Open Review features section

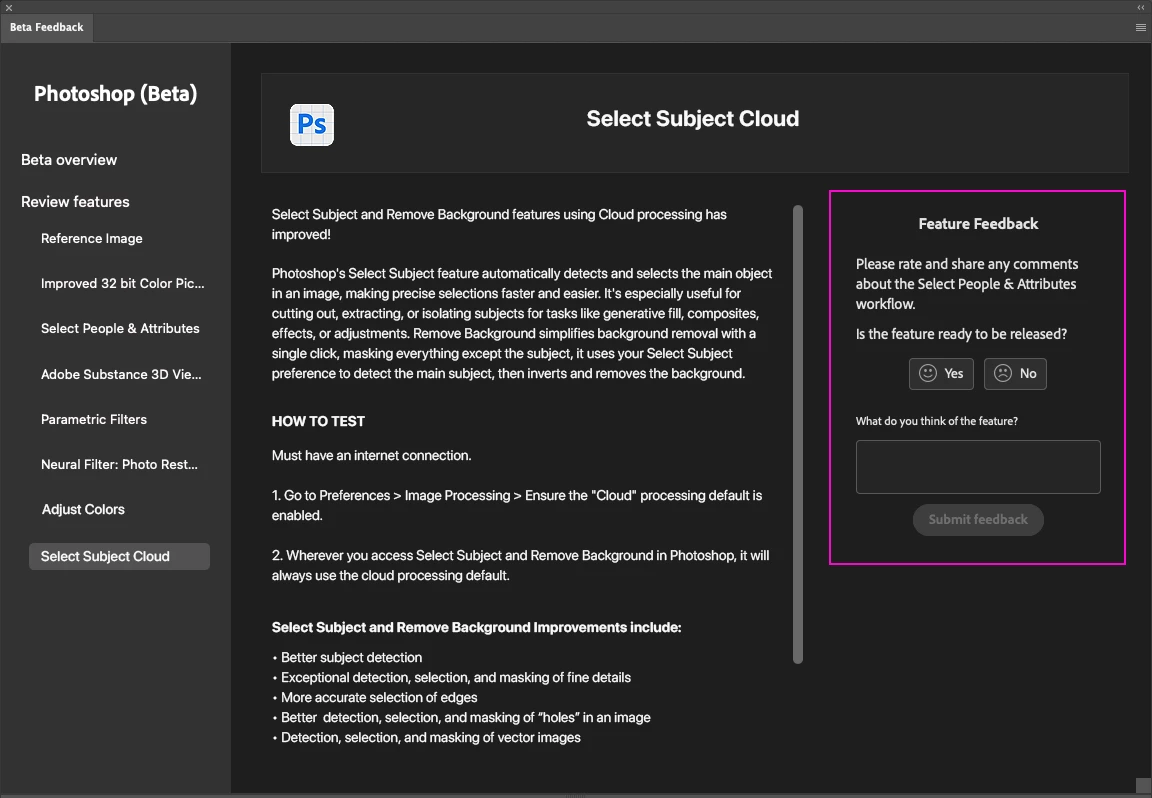click(x=75, y=201)
